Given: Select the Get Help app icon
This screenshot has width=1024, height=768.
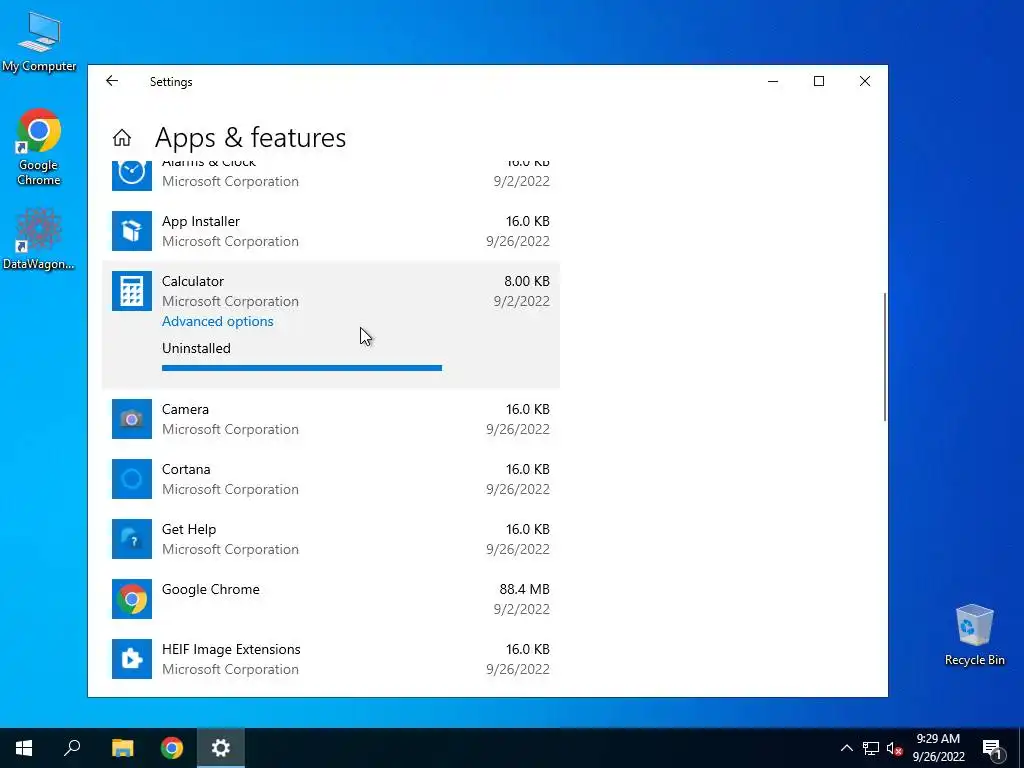Looking at the screenshot, I should 132,539.
